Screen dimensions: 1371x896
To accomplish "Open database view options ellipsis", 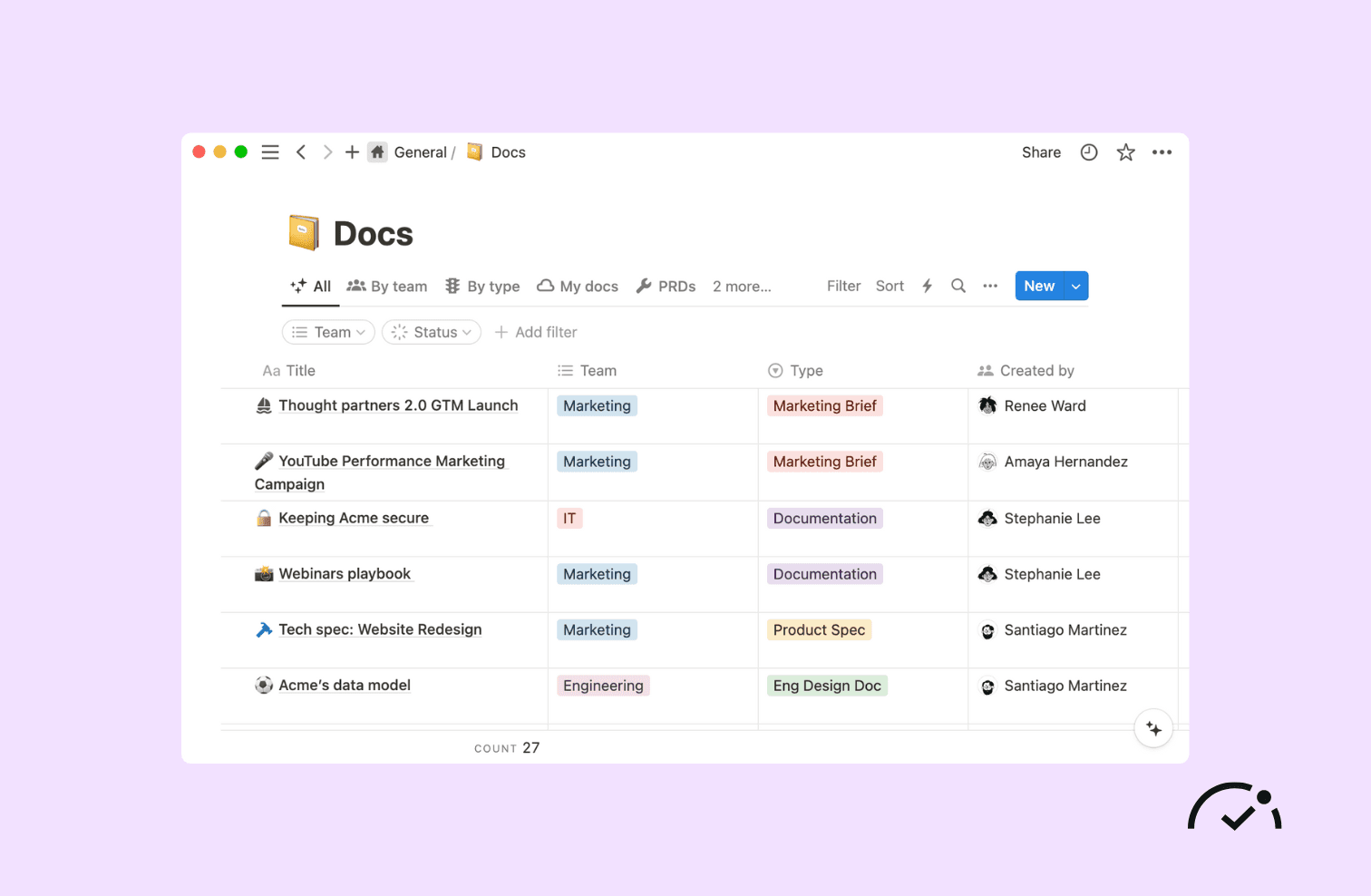I will pos(990,286).
